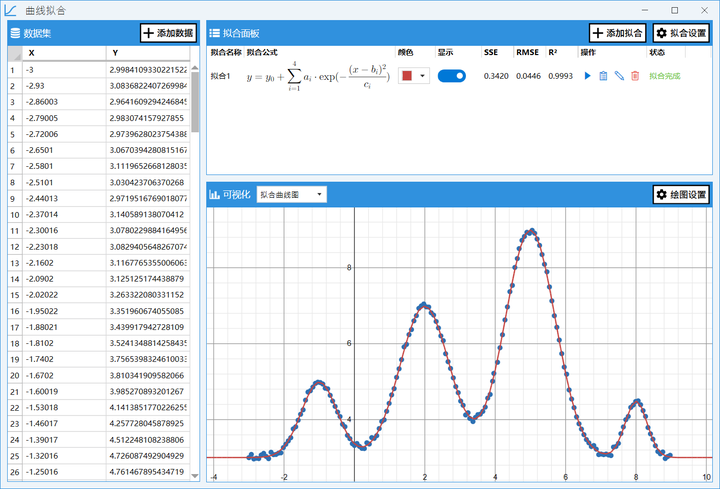Open the 拟合曲线图 chart type dropdown
The width and height of the screenshot is (720, 489).
292,195
